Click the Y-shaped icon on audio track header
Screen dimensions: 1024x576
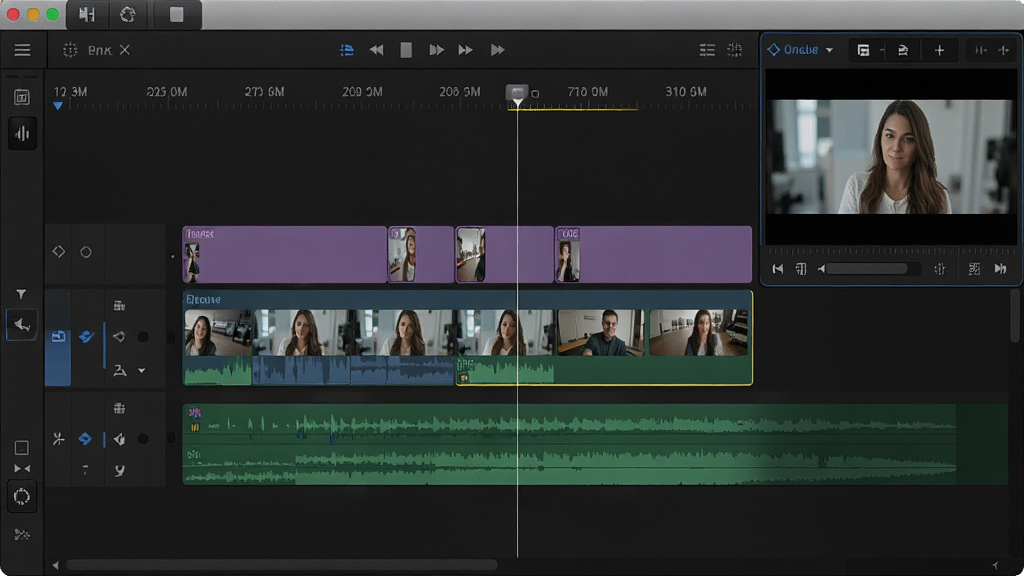click(120, 470)
